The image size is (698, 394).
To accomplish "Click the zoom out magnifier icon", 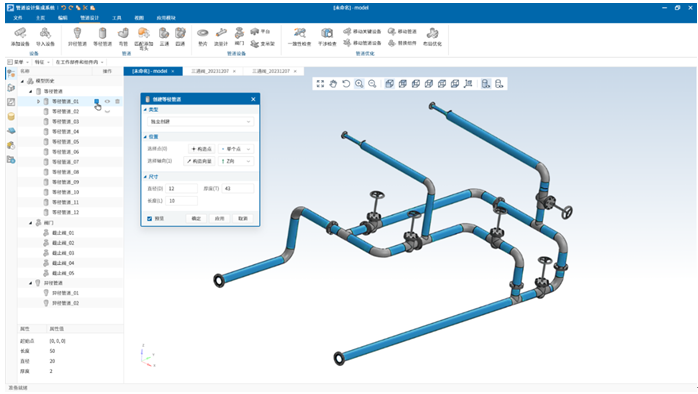I will (372, 84).
